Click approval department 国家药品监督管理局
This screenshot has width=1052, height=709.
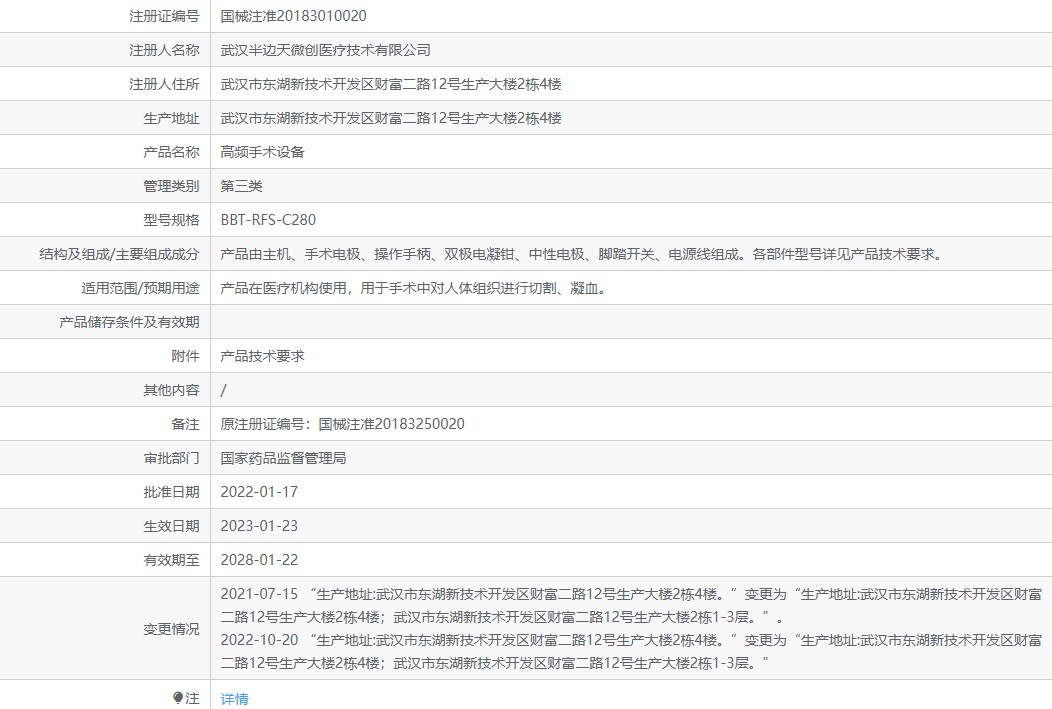(283, 458)
